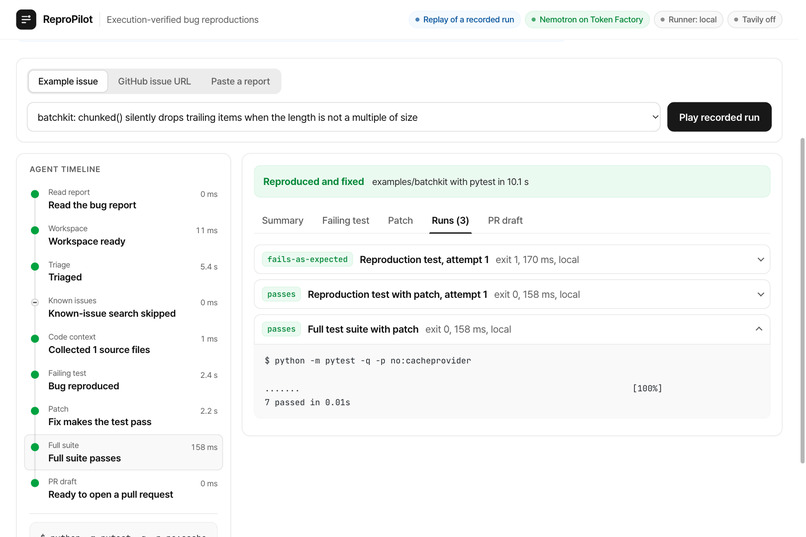Viewport: 806px width, 537px height.
Task: Select the Known-issue search skipped step
Action: pyautogui.click(x=123, y=308)
